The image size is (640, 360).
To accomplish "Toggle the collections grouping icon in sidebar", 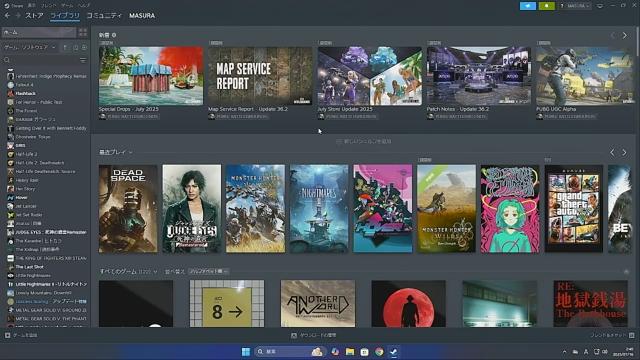I will coord(66,47).
